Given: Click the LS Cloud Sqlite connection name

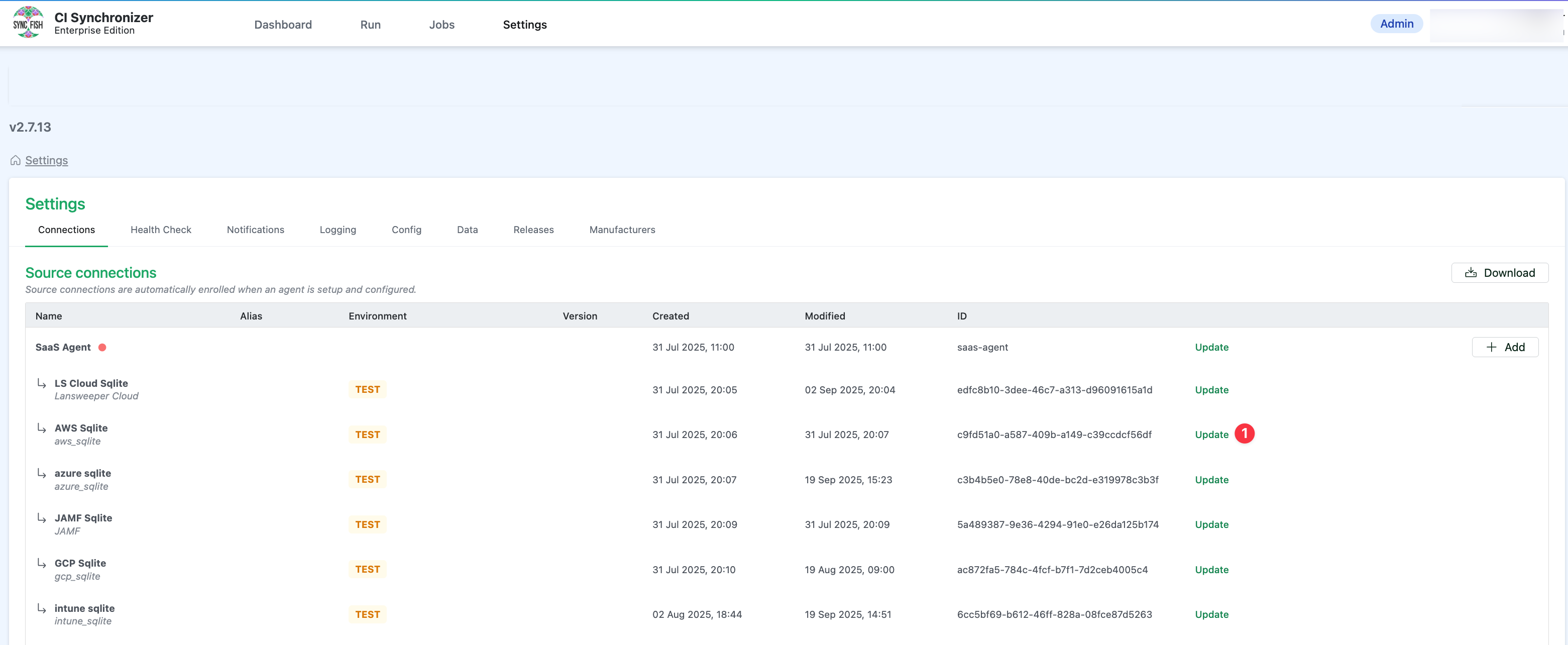Looking at the screenshot, I should 91,383.
